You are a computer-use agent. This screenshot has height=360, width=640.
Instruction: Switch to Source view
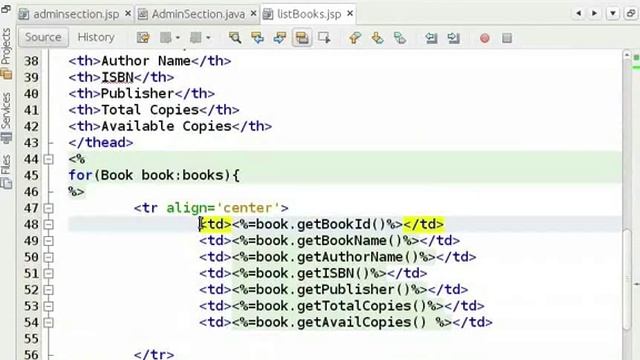click(x=43, y=37)
